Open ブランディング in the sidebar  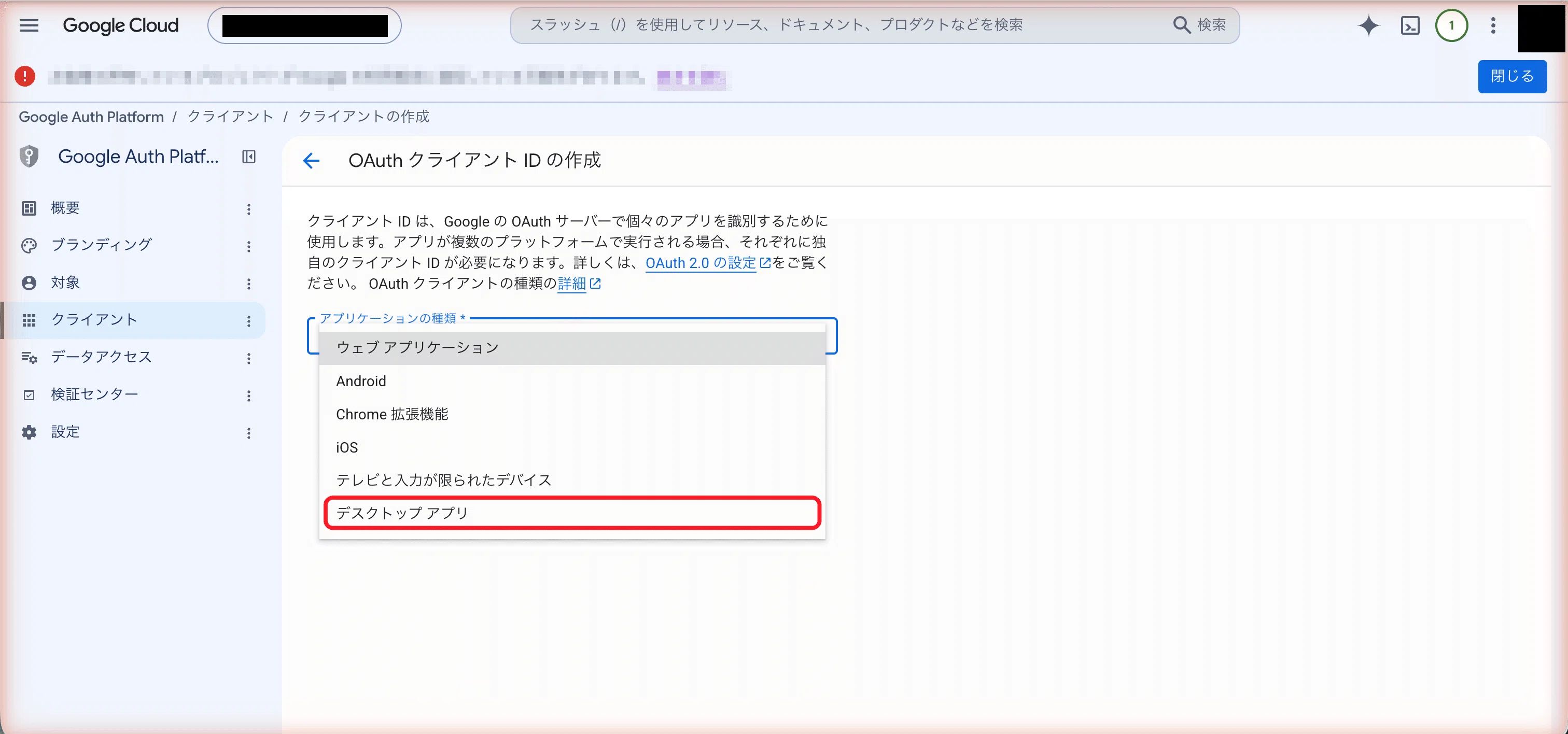tap(133, 245)
